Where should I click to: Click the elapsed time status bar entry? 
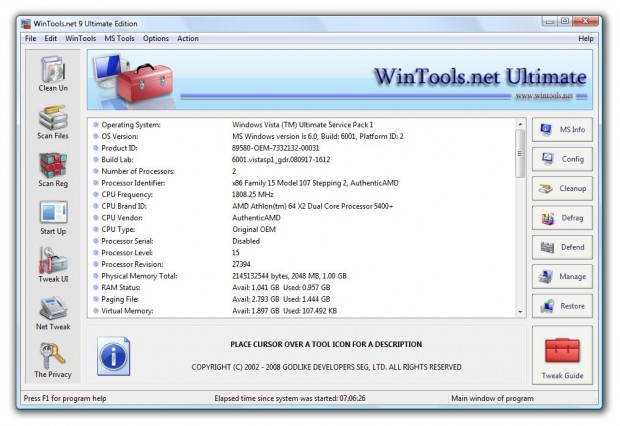tap(290, 398)
